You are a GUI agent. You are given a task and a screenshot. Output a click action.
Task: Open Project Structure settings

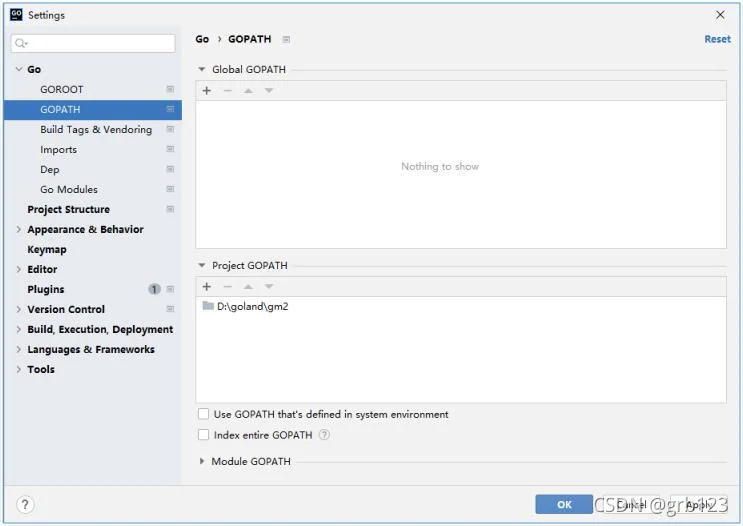(x=68, y=209)
